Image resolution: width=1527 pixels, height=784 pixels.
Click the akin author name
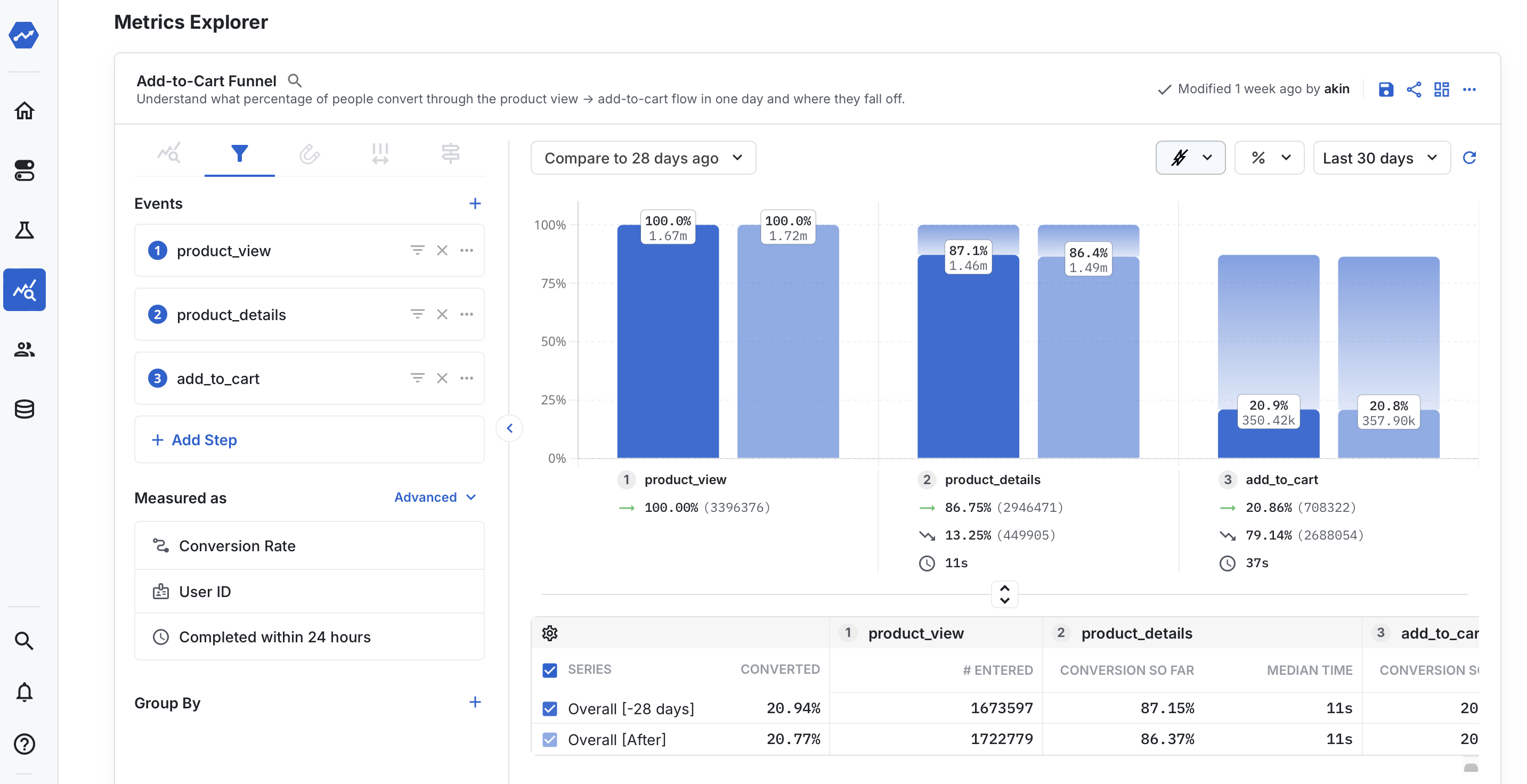tap(1337, 89)
